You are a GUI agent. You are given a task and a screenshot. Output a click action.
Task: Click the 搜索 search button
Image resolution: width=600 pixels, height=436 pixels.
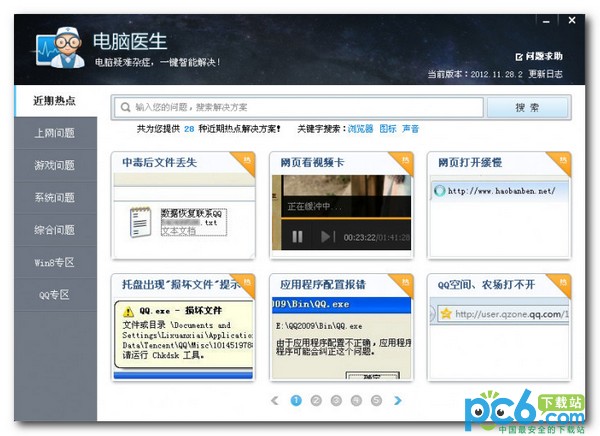pos(527,107)
